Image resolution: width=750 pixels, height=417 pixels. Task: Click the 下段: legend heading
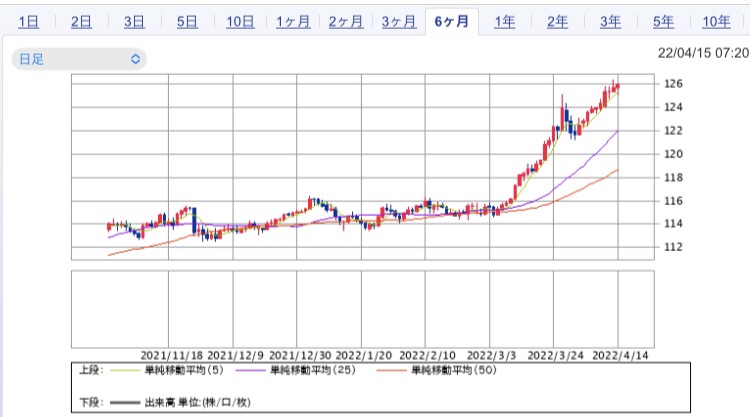point(91,402)
